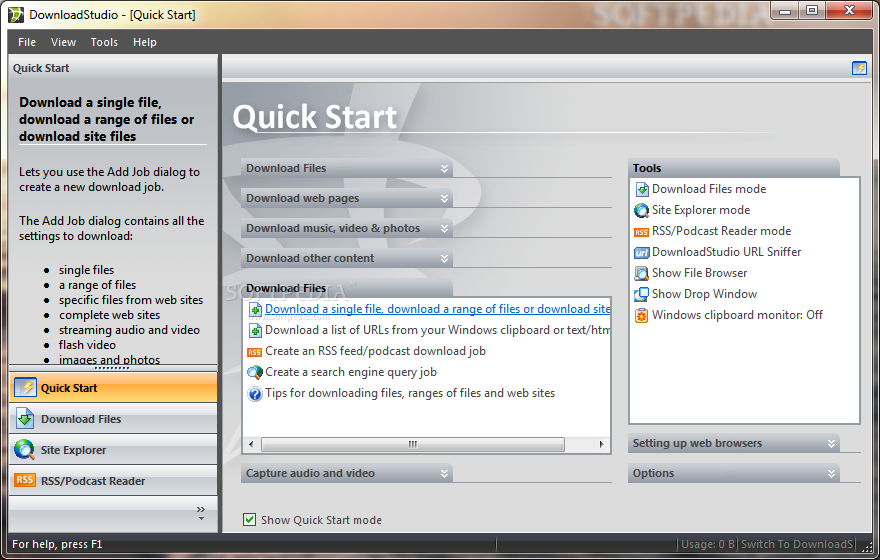Click the Show Drop Window icon
The image size is (880, 560).
tap(641, 294)
